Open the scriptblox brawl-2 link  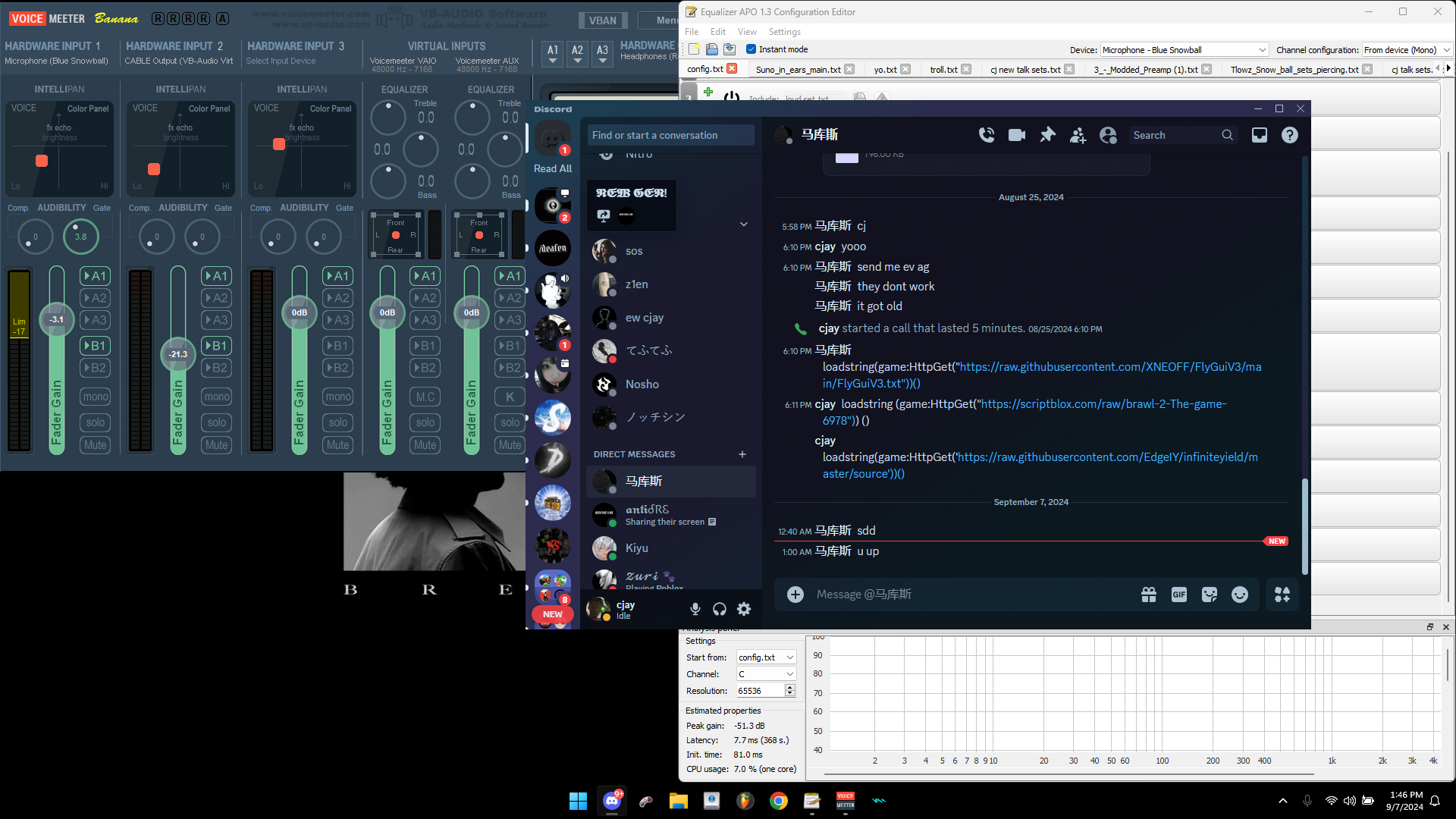[x=1103, y=404]
